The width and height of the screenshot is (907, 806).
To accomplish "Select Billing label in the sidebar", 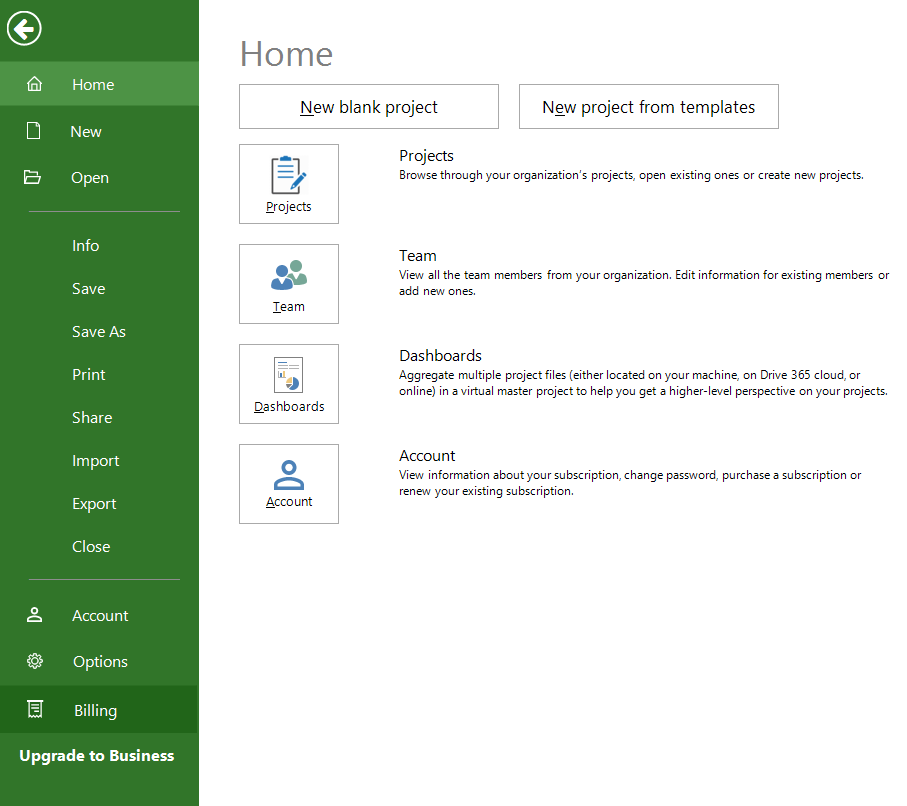I will tap(95, 710).
